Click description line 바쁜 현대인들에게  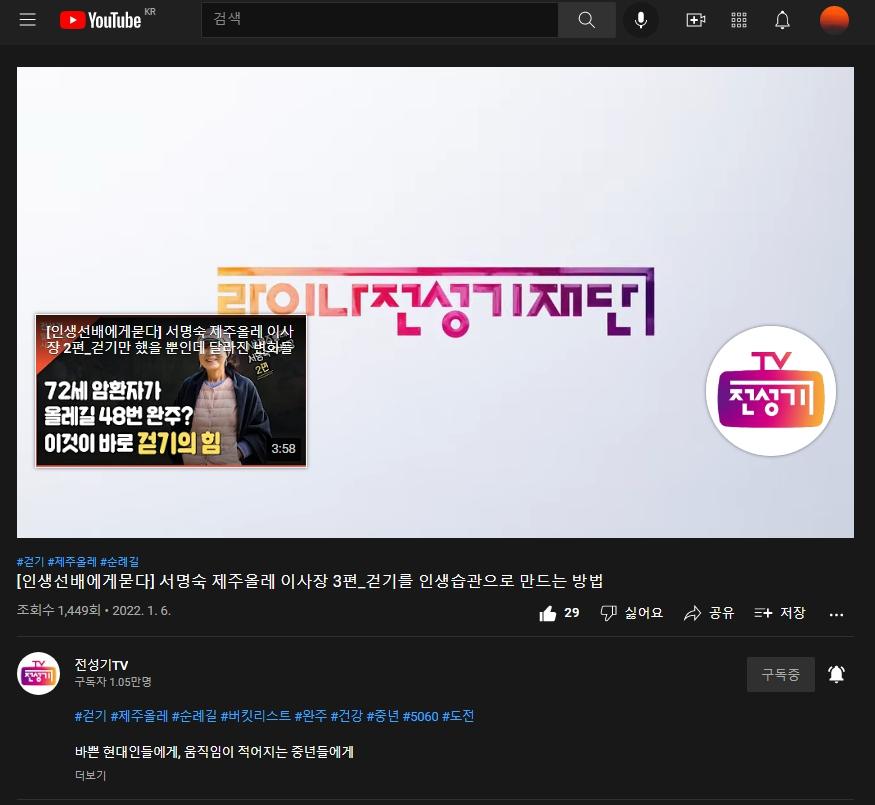(214, 751)
